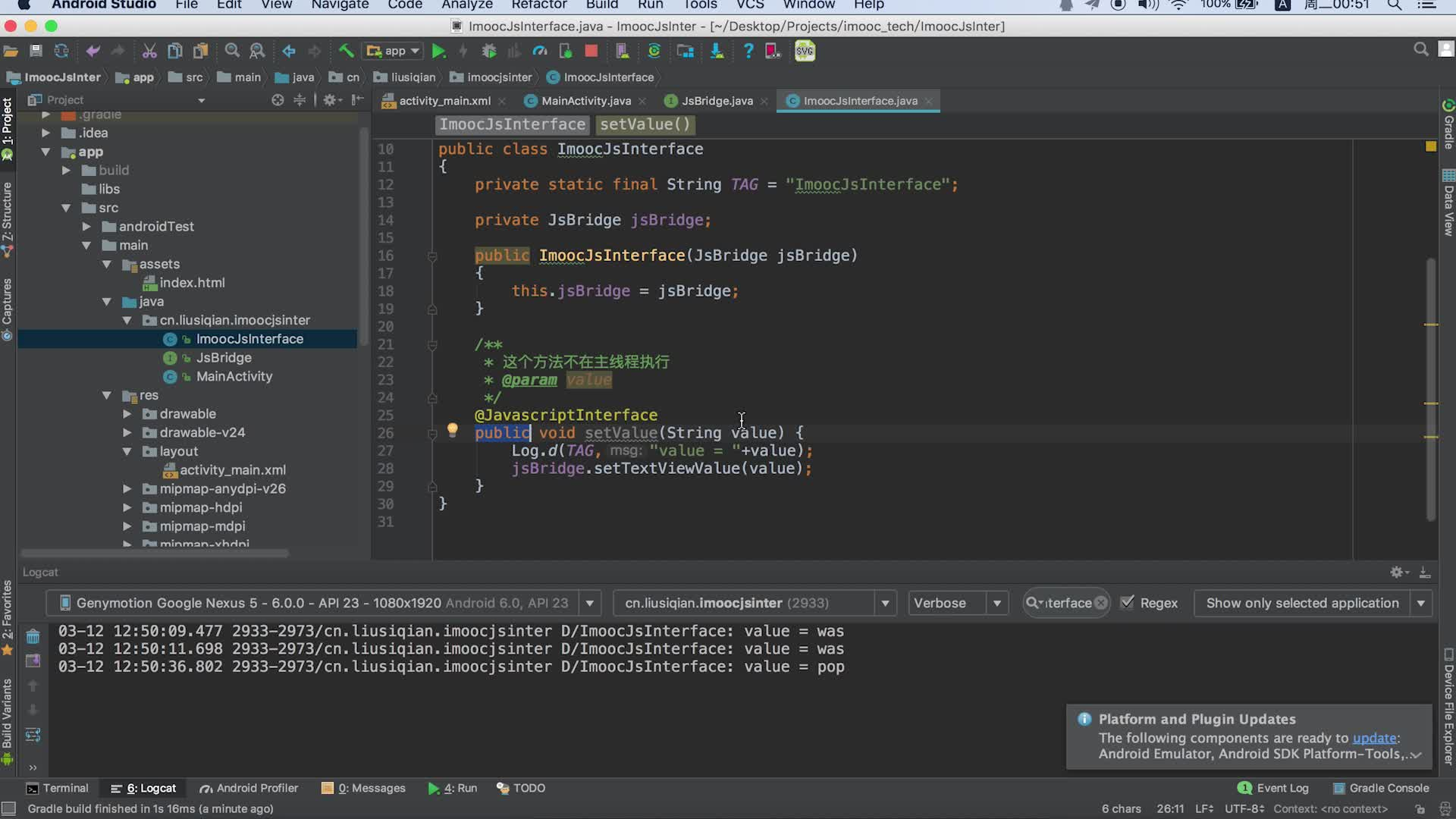The height and width of the screenshot is (819, 1456).
Task: Open the Structure side panel
Action: (8, 220)
